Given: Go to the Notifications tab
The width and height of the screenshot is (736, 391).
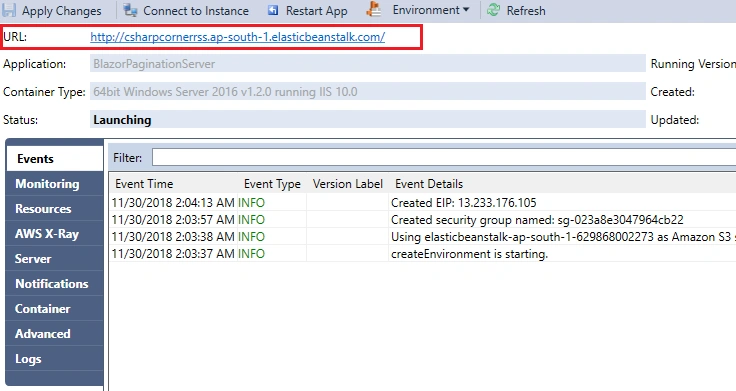Looking at the screenshot, I should click(x=54, y=284).
